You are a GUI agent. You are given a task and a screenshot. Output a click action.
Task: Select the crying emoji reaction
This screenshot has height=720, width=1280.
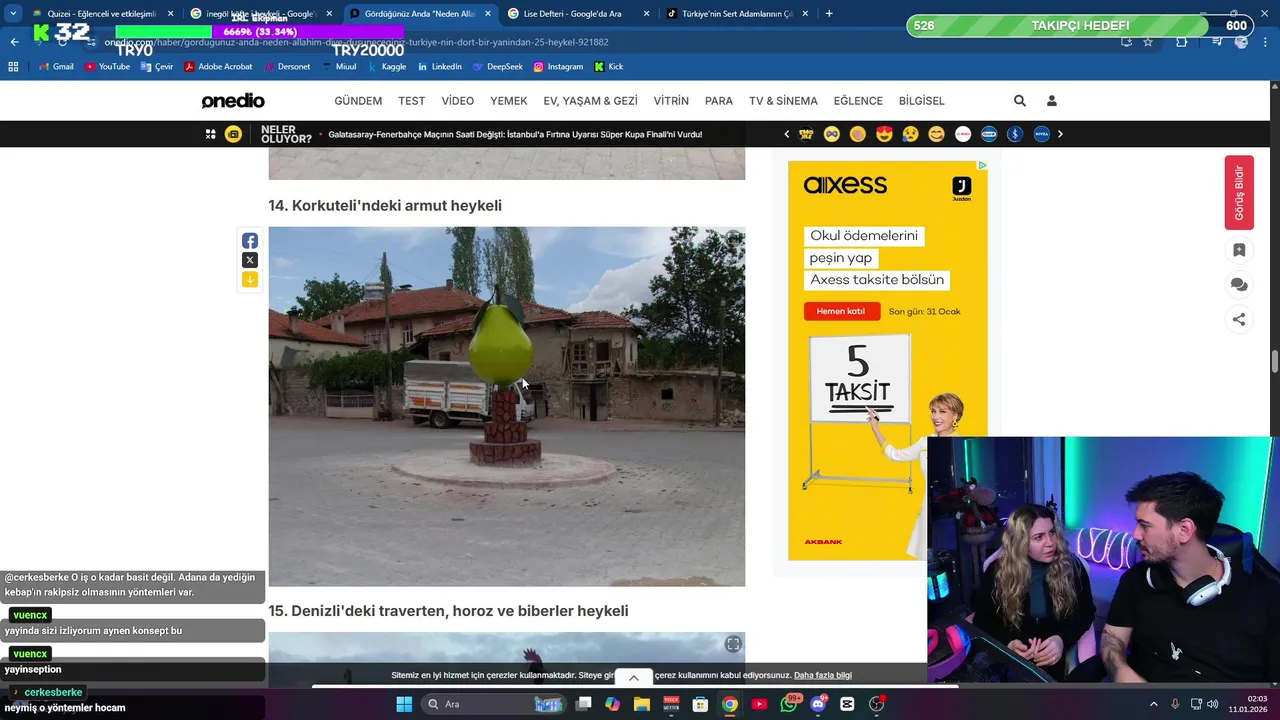(x=910, y=134)
